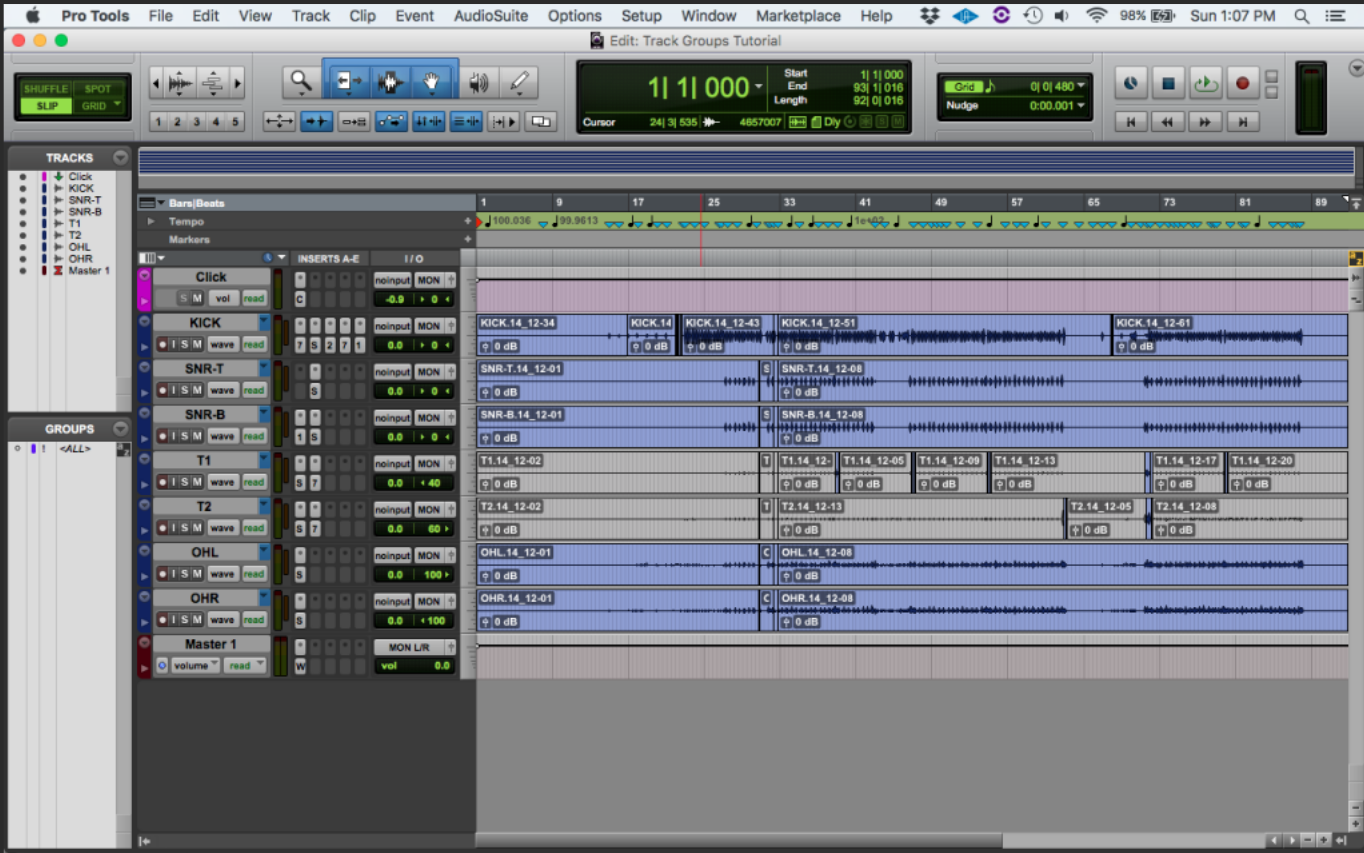Viewport: 1364px width, 853px height.
Task: Toggle Automation Follows Edit button
Action: click(x=391, y=122)
